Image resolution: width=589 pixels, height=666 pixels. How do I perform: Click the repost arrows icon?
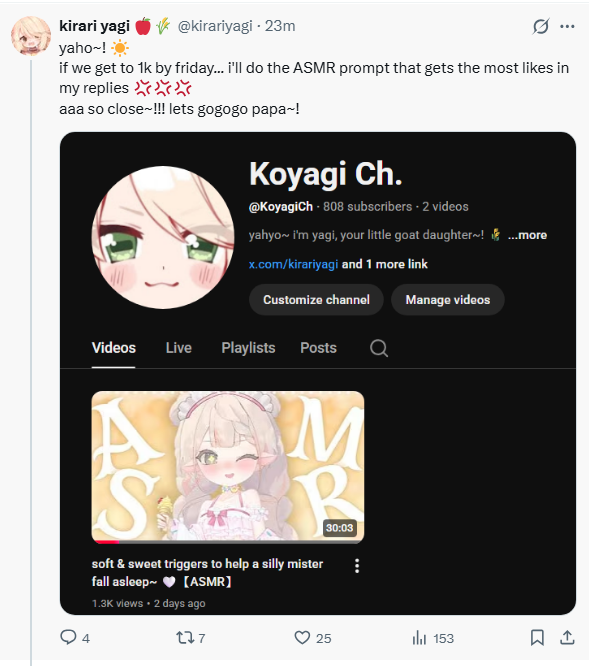[185, 638]
